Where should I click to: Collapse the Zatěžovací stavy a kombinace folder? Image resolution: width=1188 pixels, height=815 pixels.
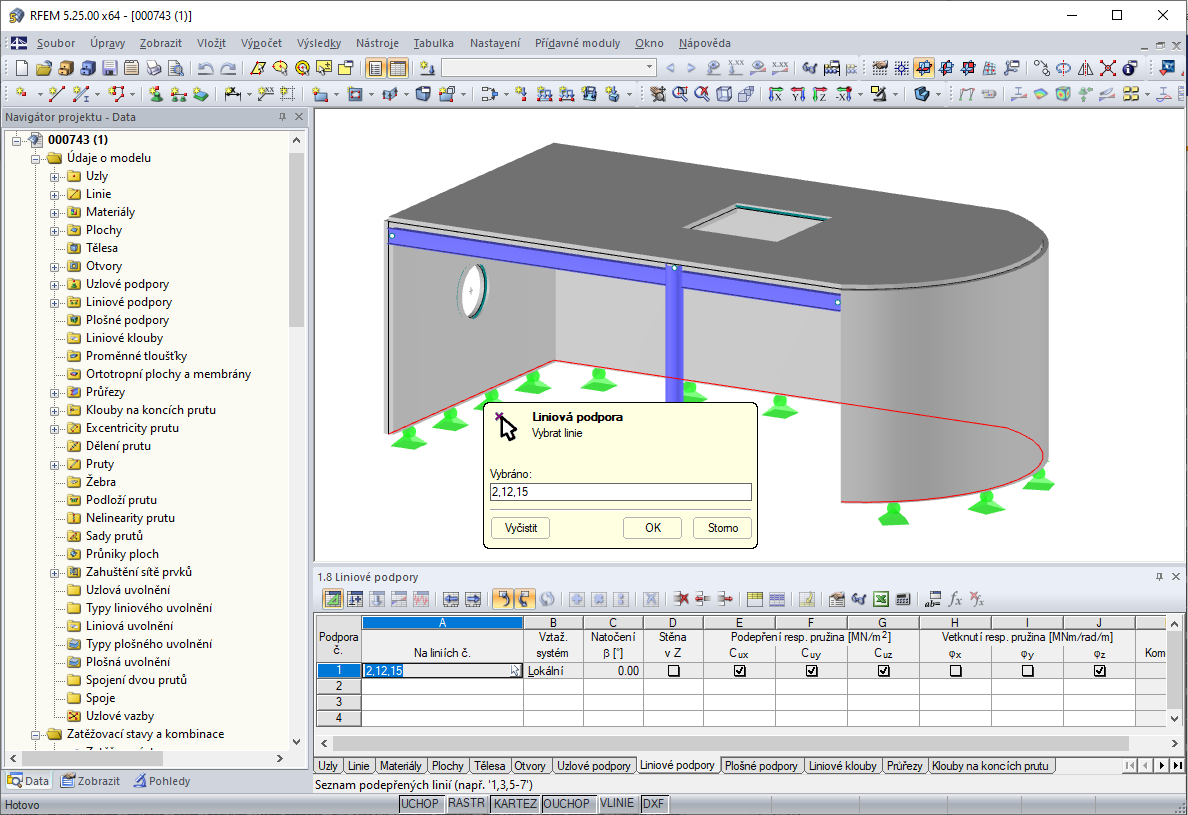36,735
